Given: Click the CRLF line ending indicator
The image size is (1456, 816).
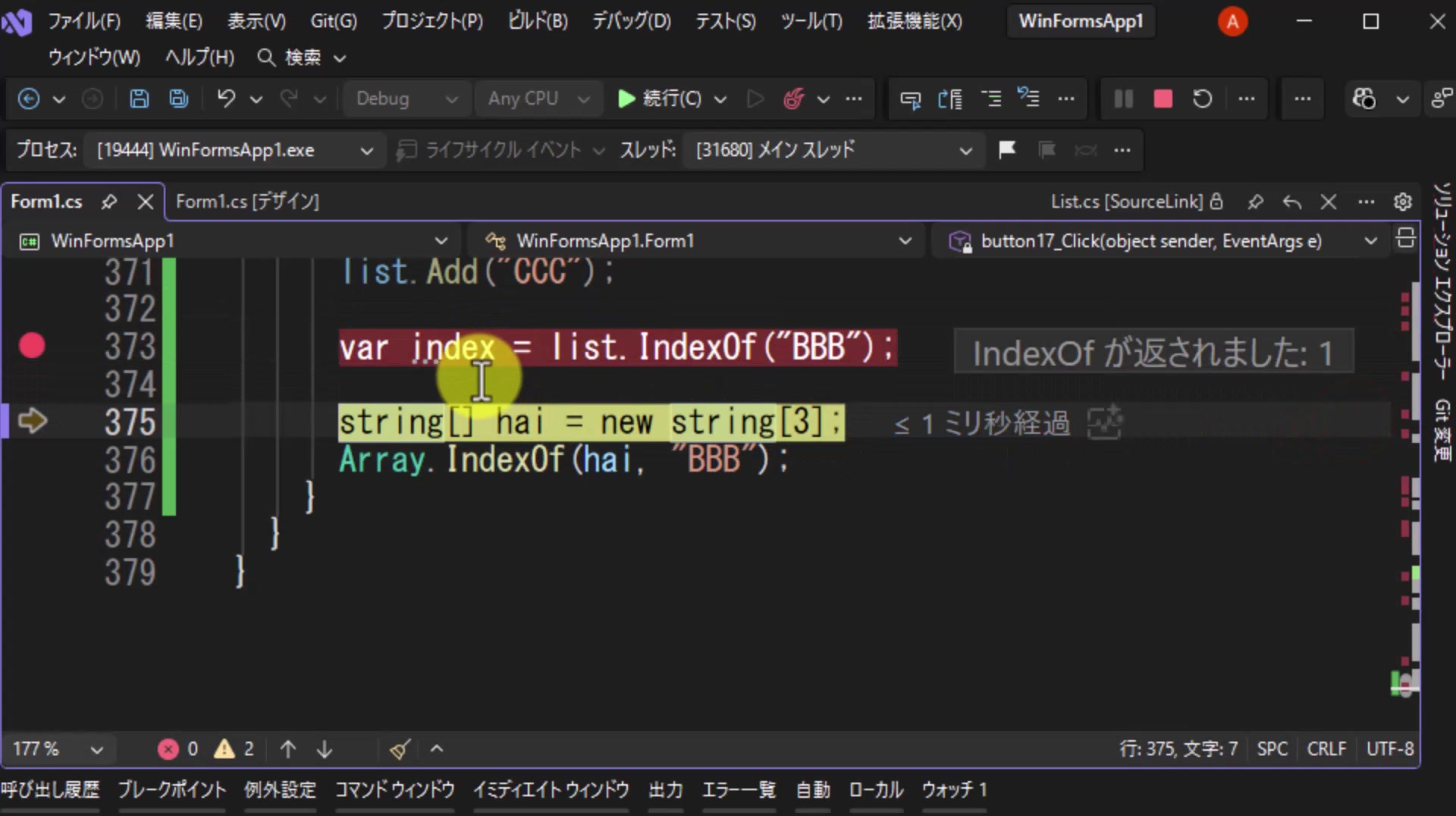Looking at the screenshot, I should 1326,749.
